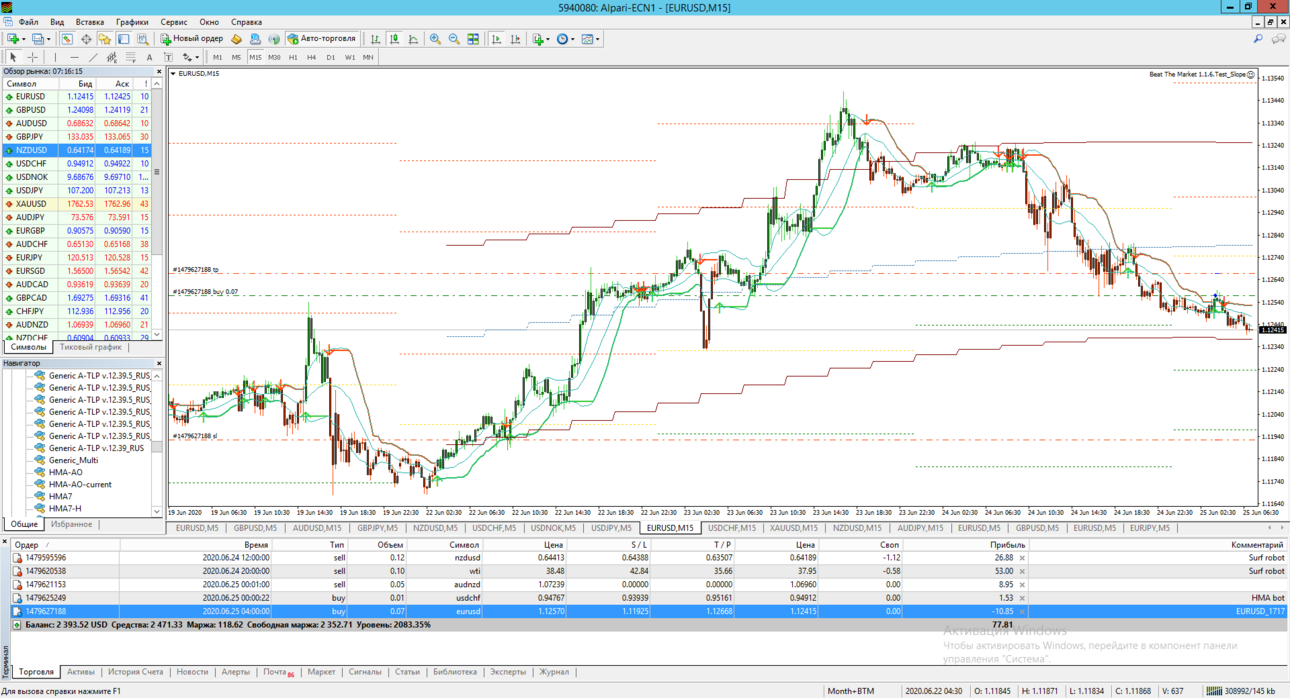Screen dimensions: 1290x698
Task: Toggle chart auto scroll
Action: [x=496, y=39]
